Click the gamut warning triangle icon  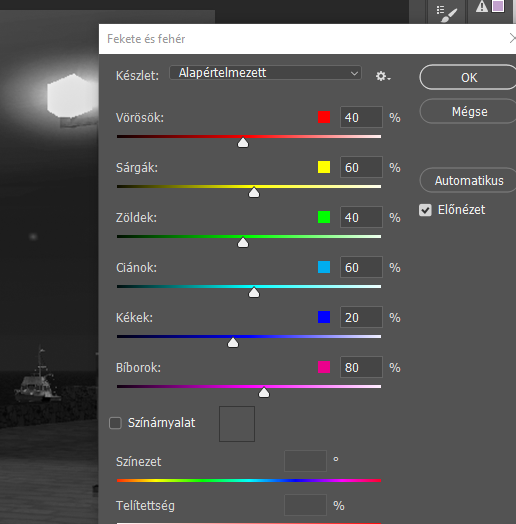coord(482,7)
